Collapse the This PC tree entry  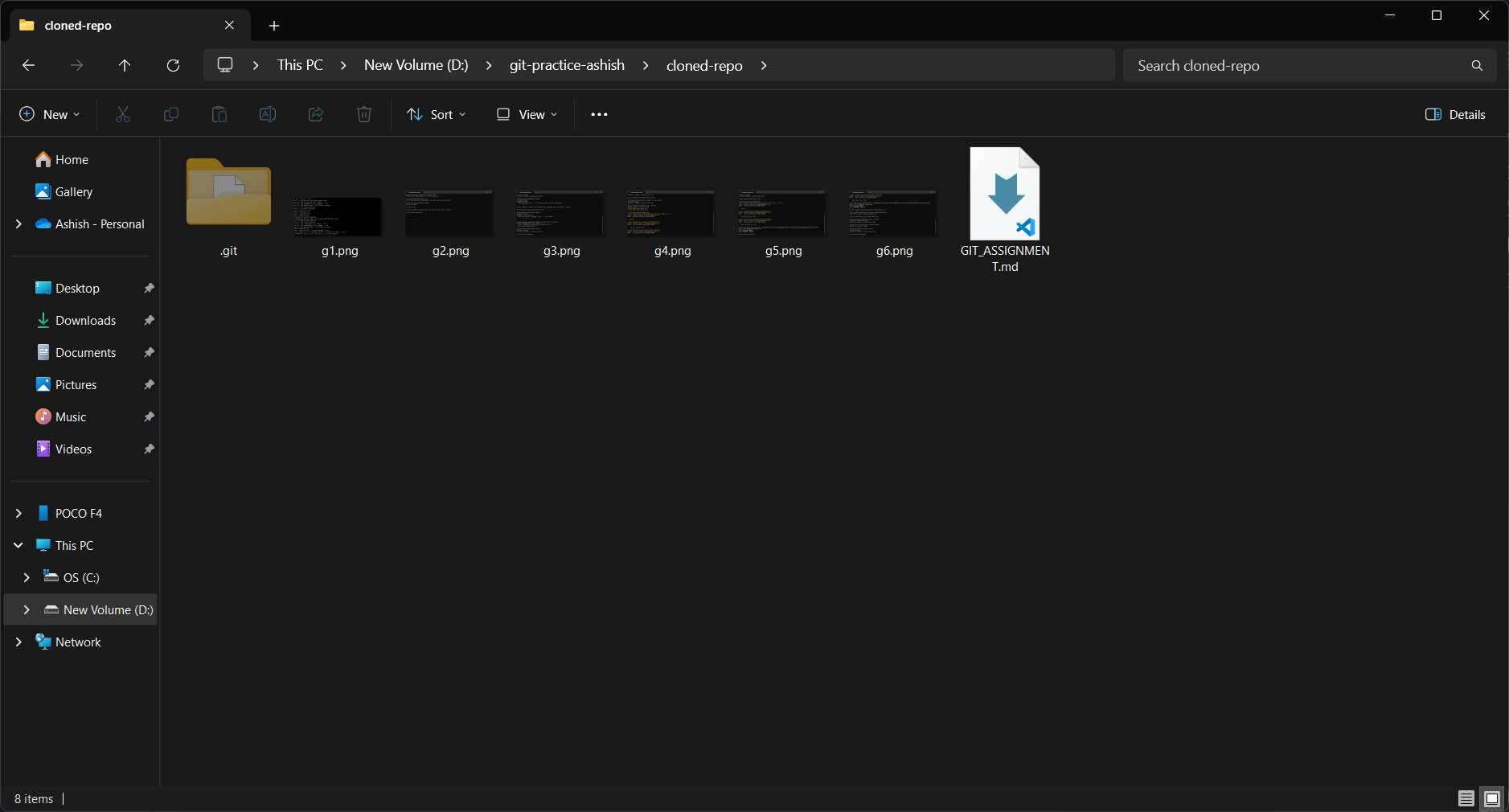coord(18,545)
